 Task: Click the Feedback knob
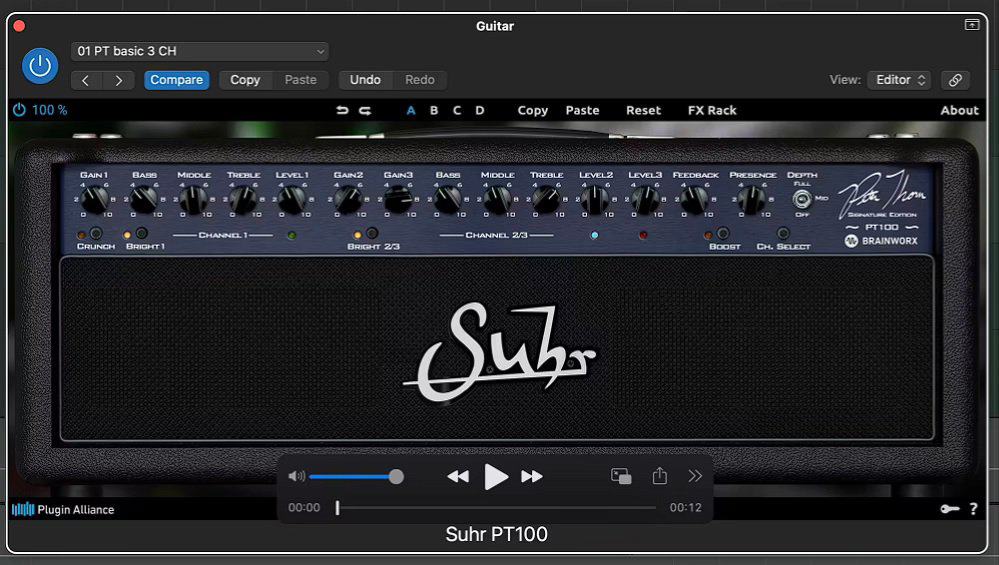point(695,200)
